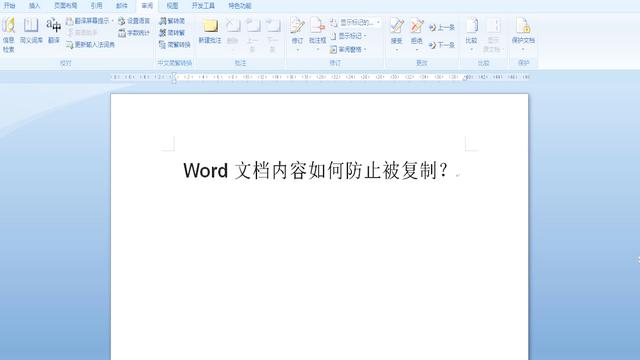Screen dimensions: 640x360
Task: Click the Reviewing Pane (审阅窗格) icon
Action: click(x=333, y=49)
